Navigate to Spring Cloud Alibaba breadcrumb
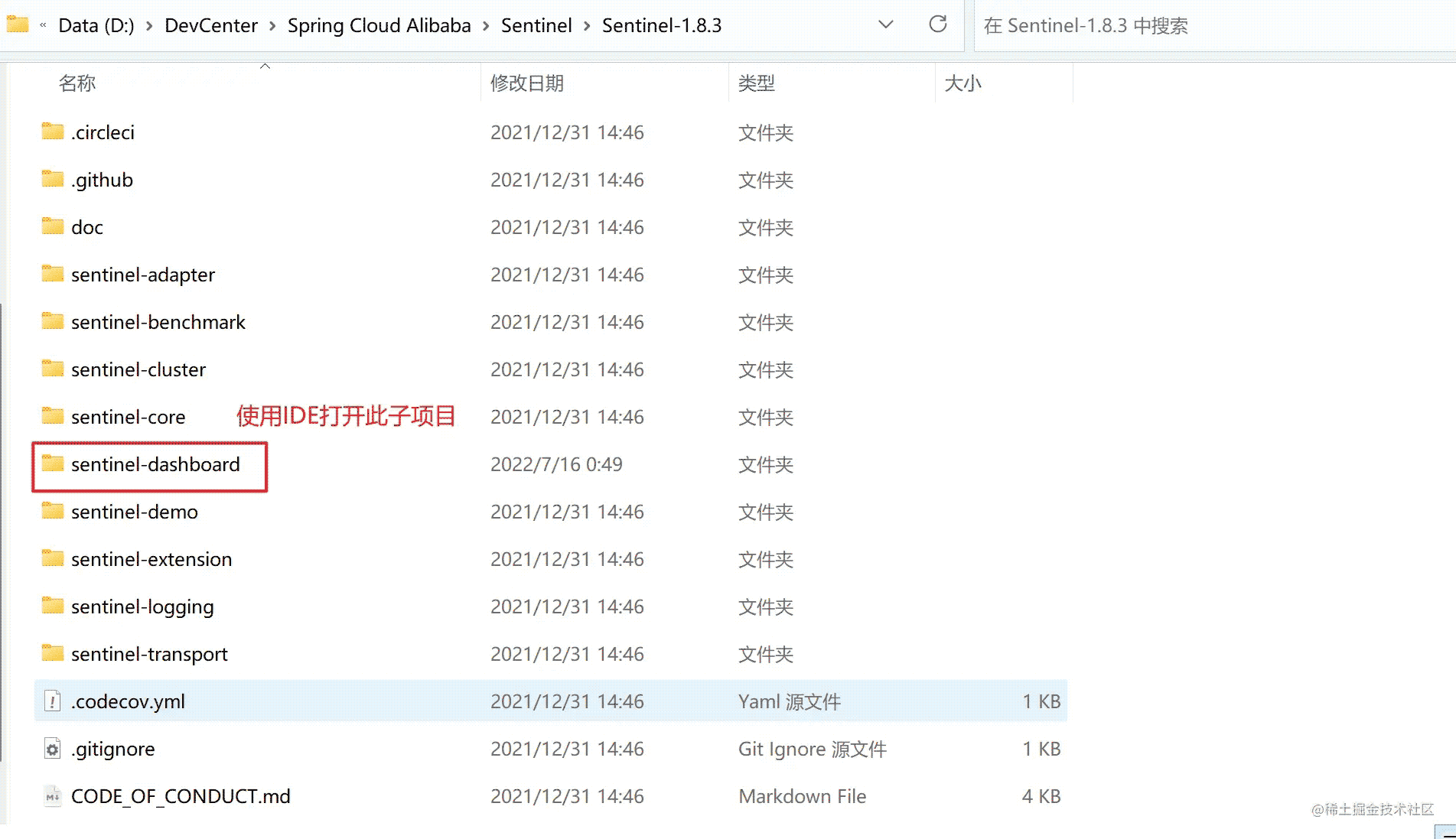The width and height of the screenshot is (1456, 839). click(379, 26)
